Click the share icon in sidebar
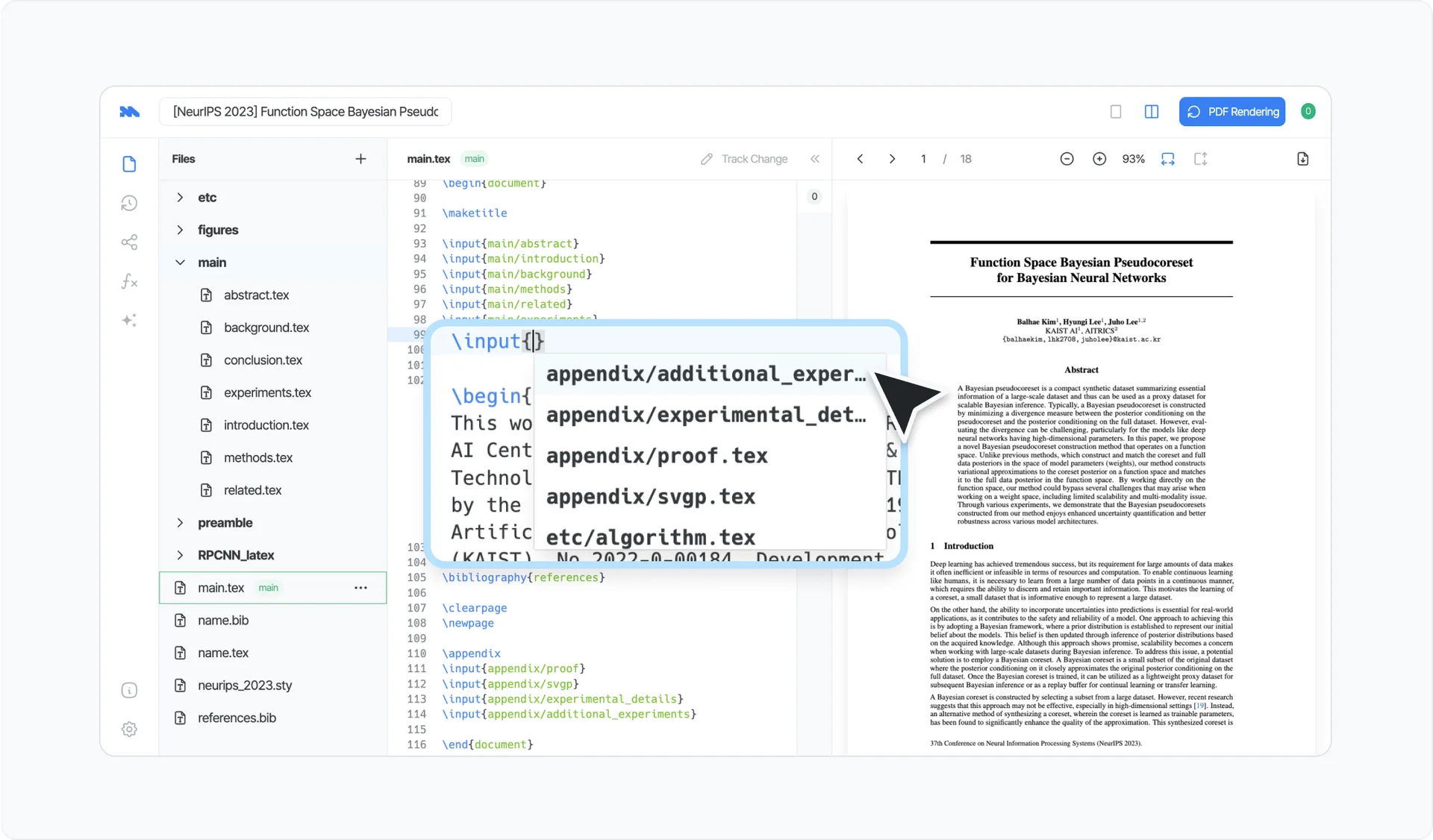 (x=129, y=242)
